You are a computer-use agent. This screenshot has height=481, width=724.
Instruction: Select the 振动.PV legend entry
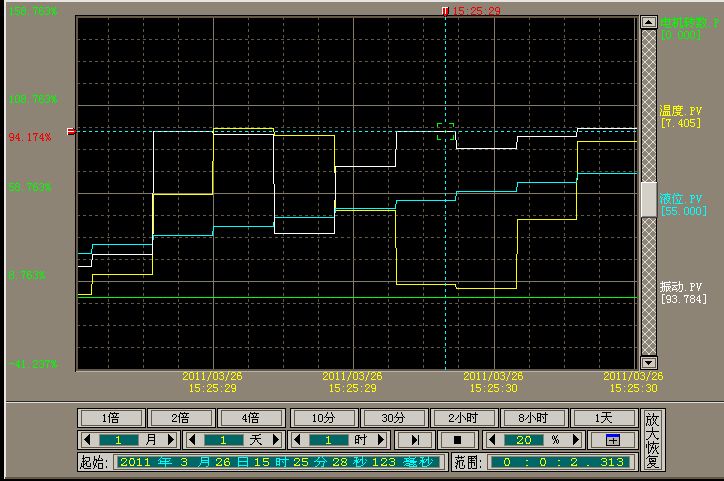point(680,287)
